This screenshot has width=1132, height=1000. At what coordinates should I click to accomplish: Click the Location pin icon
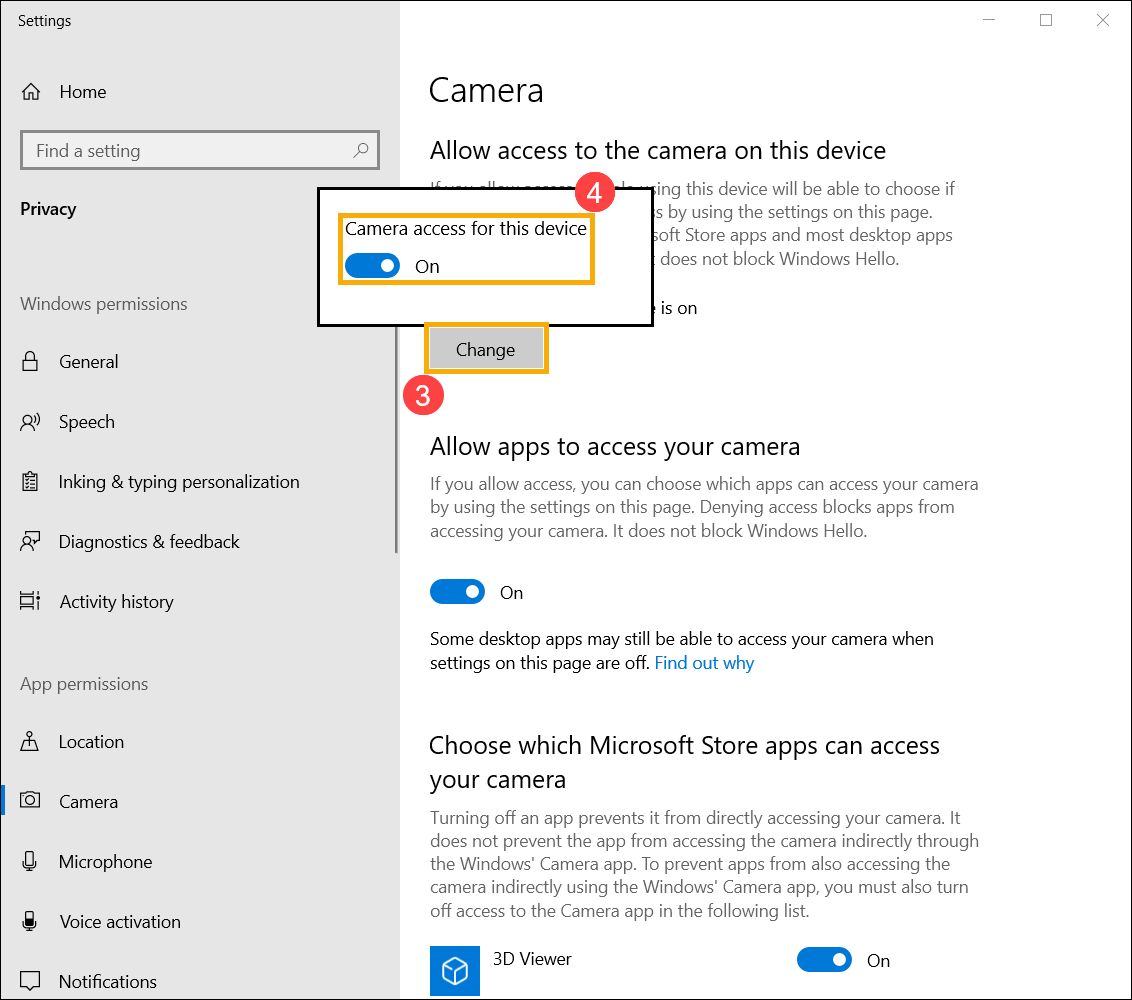[x=30, y=742]
